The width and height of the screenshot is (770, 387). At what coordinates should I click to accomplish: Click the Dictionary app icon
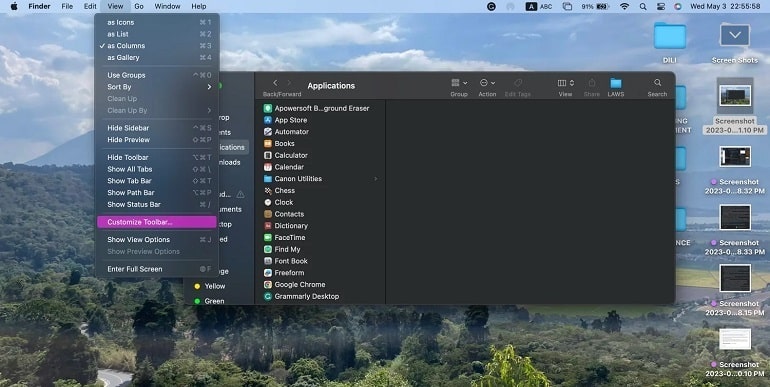point(268,226)
